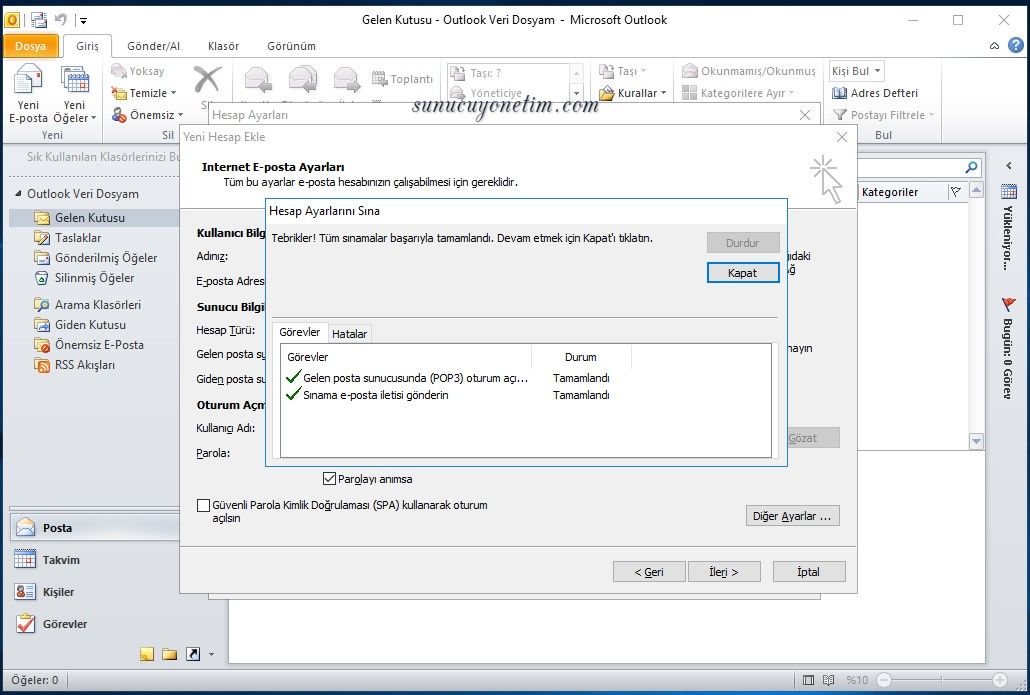
Task: Switch to the Klasör ribbon tab
Action: pyautogui.click(x=223, y=46)
